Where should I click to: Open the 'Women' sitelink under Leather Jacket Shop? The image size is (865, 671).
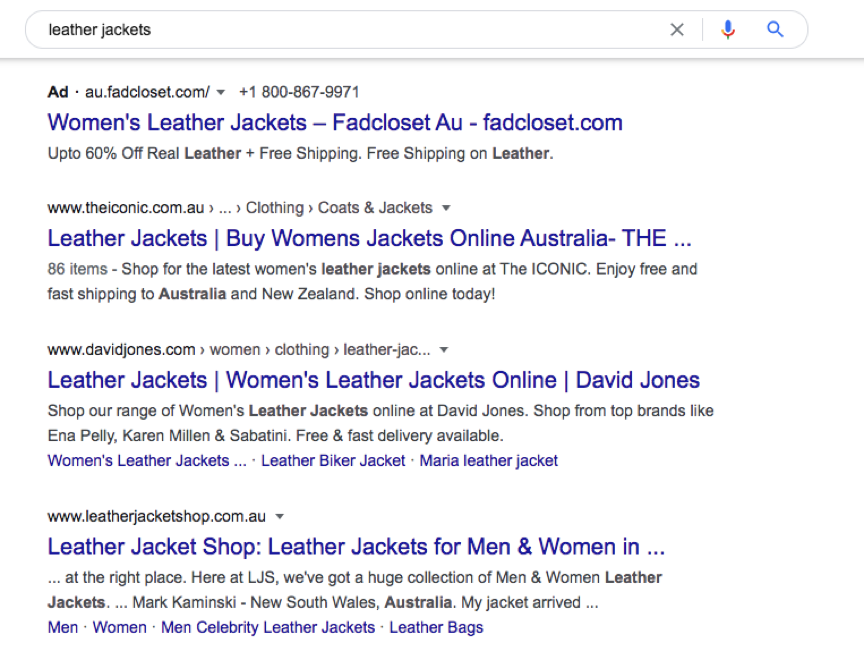(120, 627)
